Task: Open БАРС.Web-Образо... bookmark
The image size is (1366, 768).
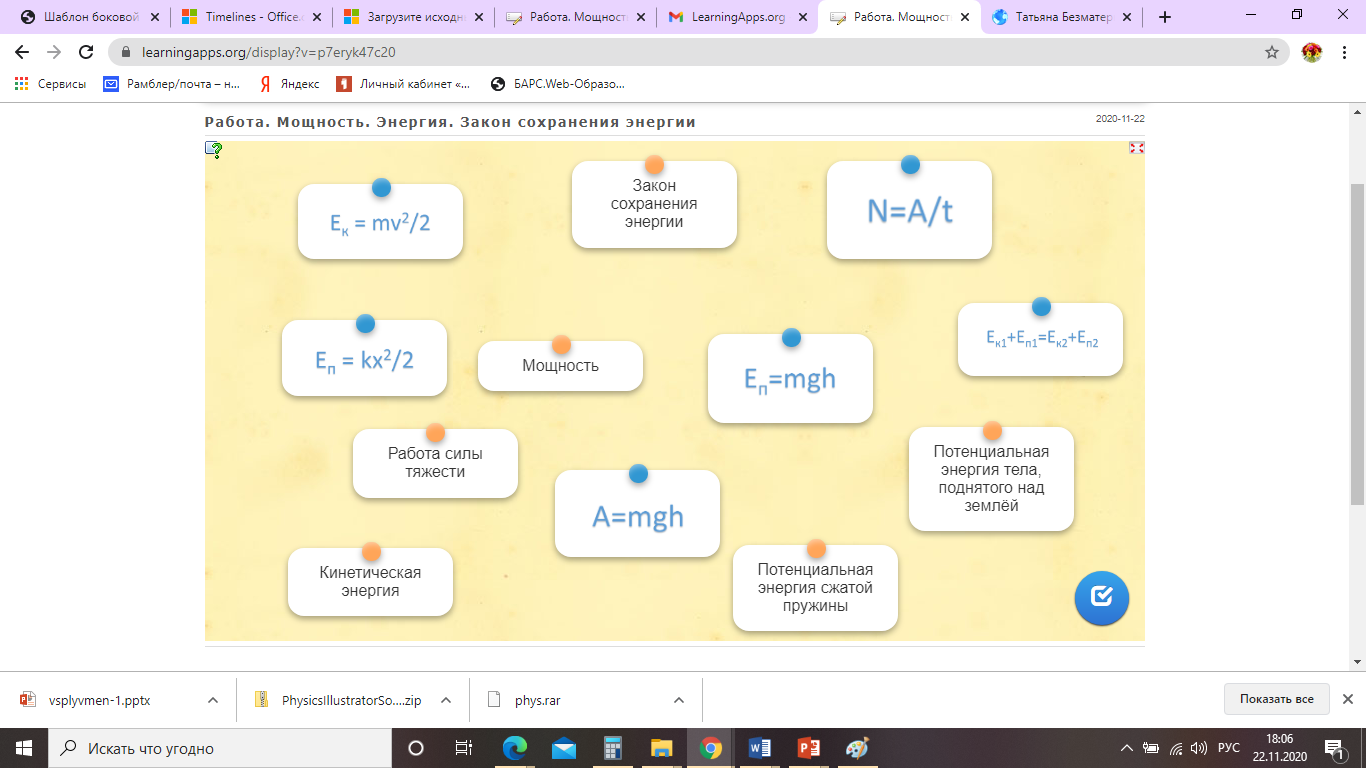Action: coord(558,84)
